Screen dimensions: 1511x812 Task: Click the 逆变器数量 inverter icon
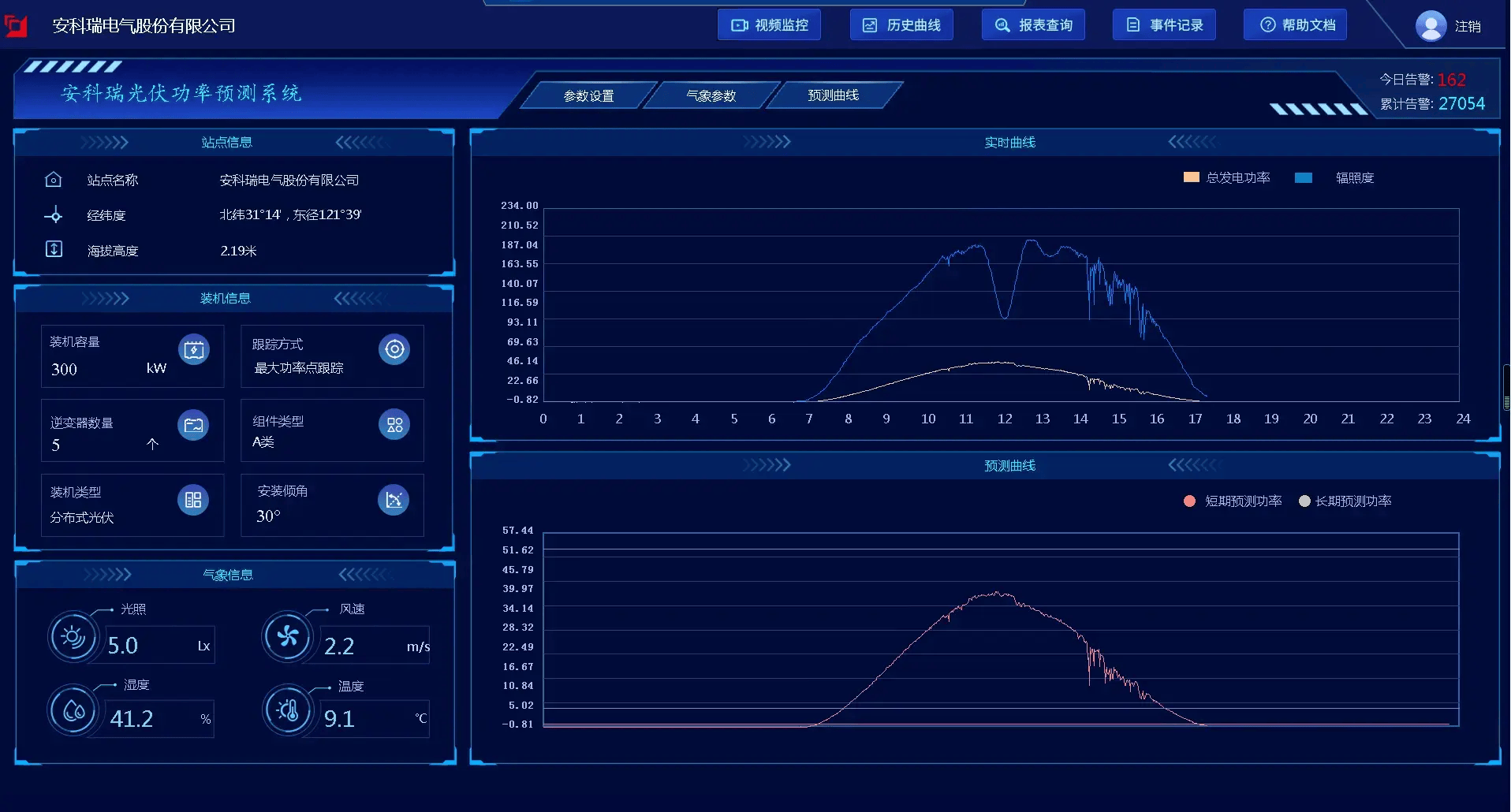(193, 426)
